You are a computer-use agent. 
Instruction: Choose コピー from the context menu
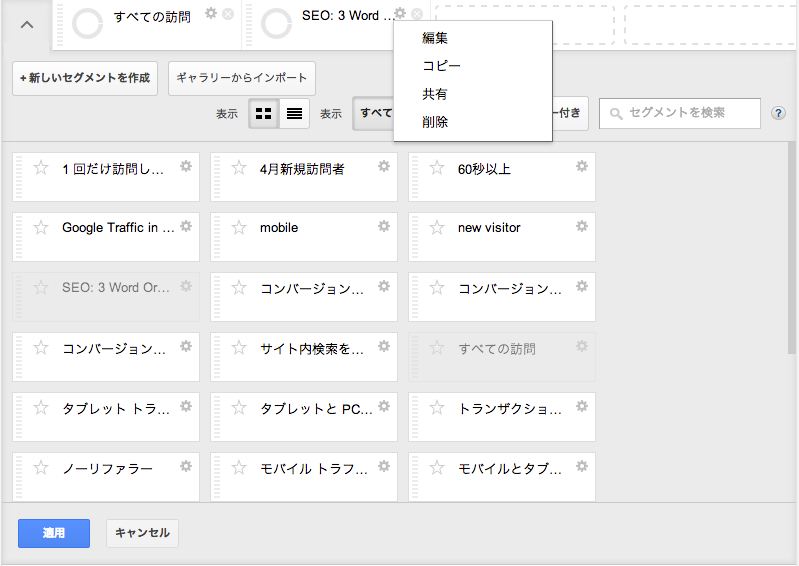point(441,66)
